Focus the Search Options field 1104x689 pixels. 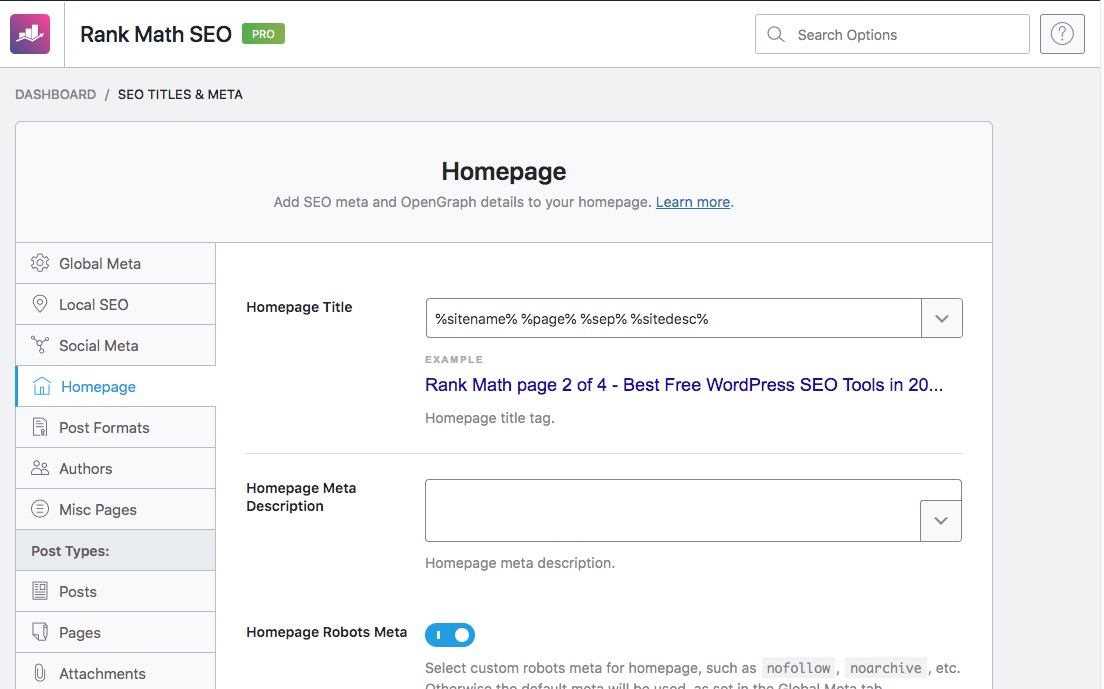905,34
